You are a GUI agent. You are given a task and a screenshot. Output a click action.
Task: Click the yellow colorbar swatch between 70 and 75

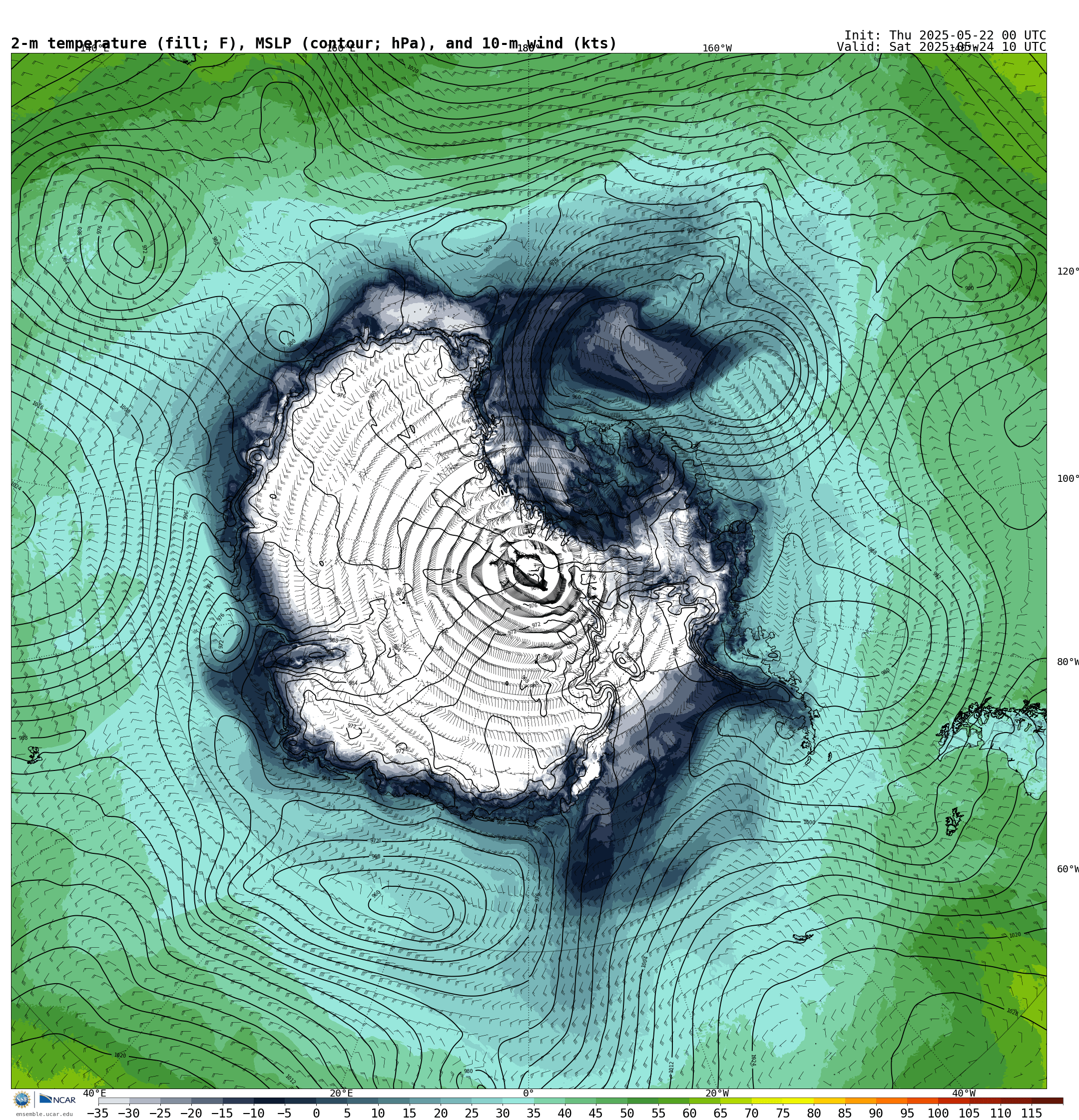click(x=767, y=1101)
